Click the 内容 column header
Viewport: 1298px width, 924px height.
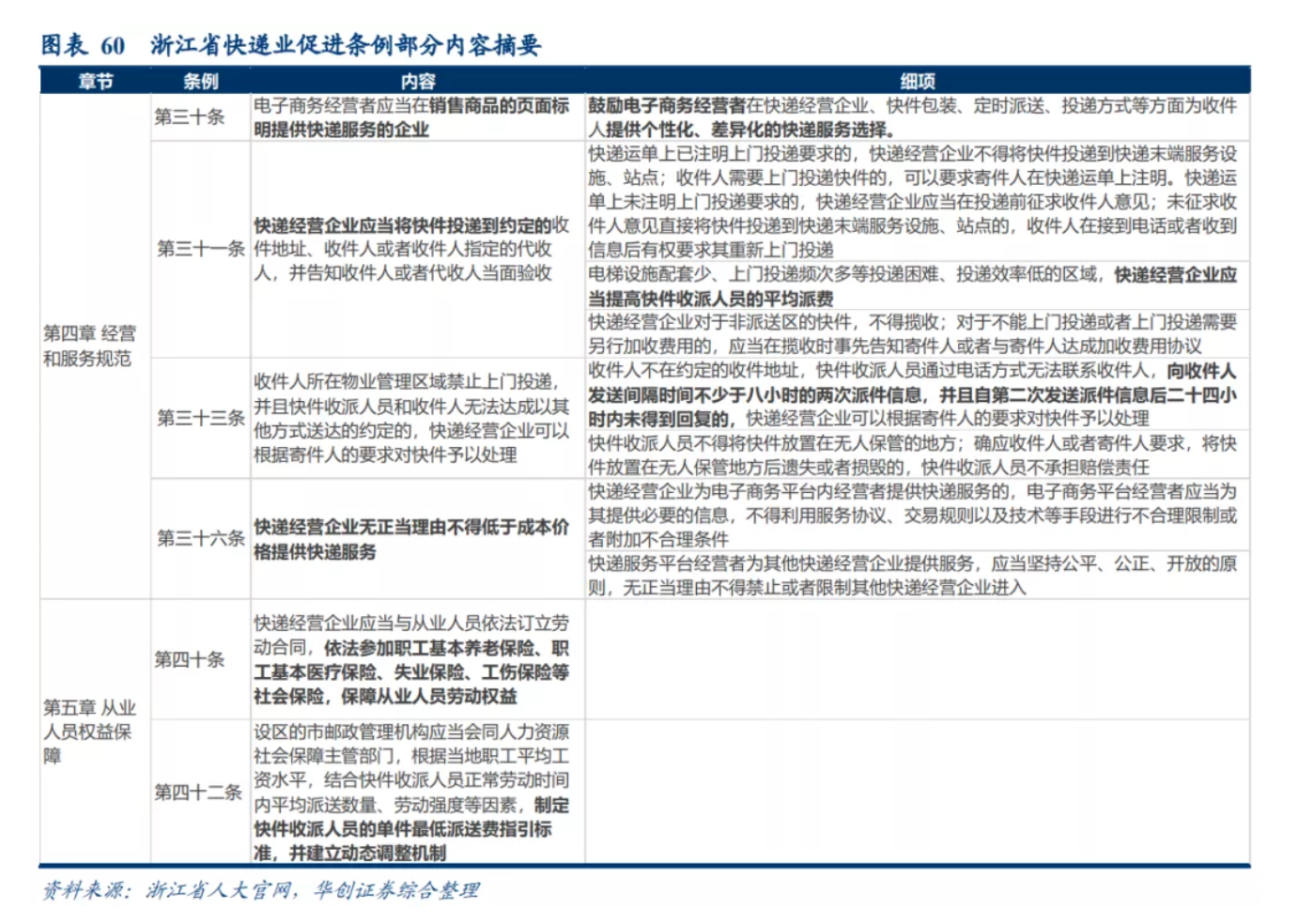click(x=418, y=82)
